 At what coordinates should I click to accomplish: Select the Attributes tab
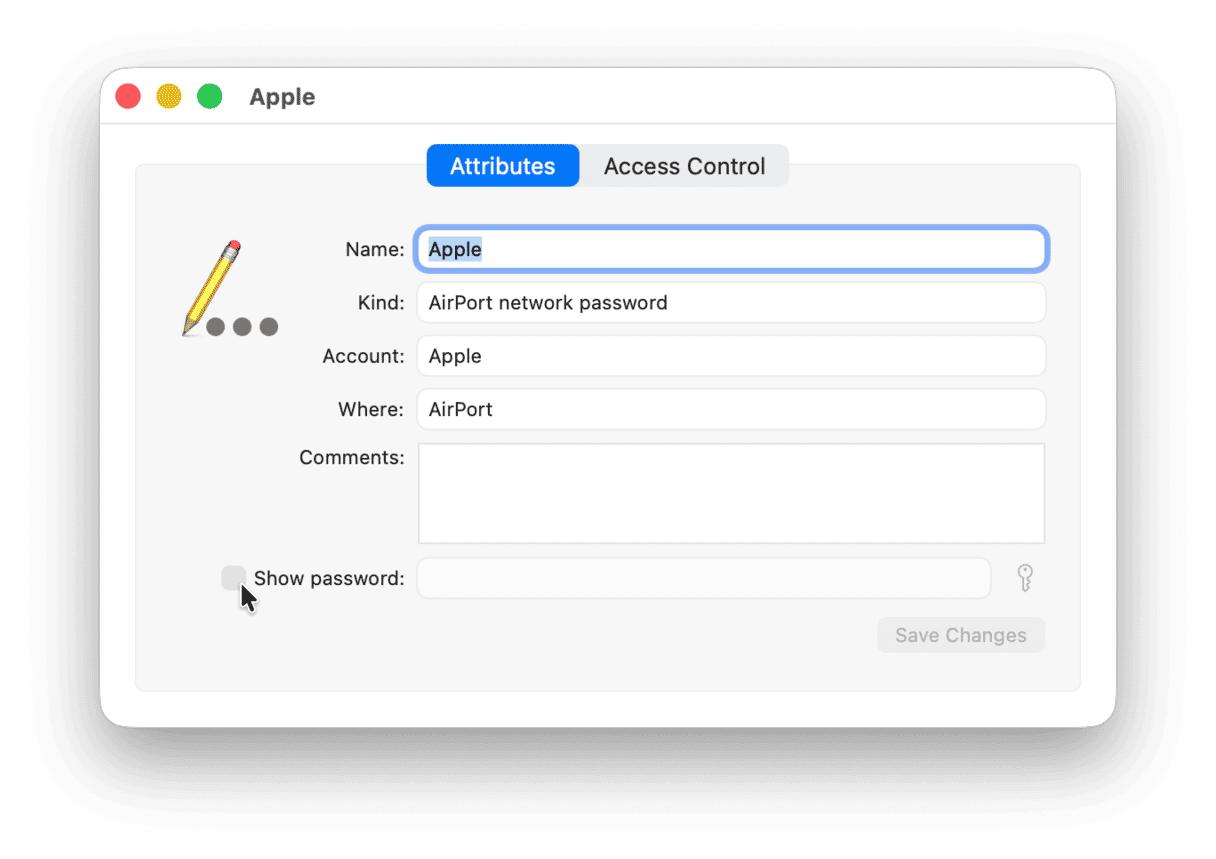tap(502, 166)
